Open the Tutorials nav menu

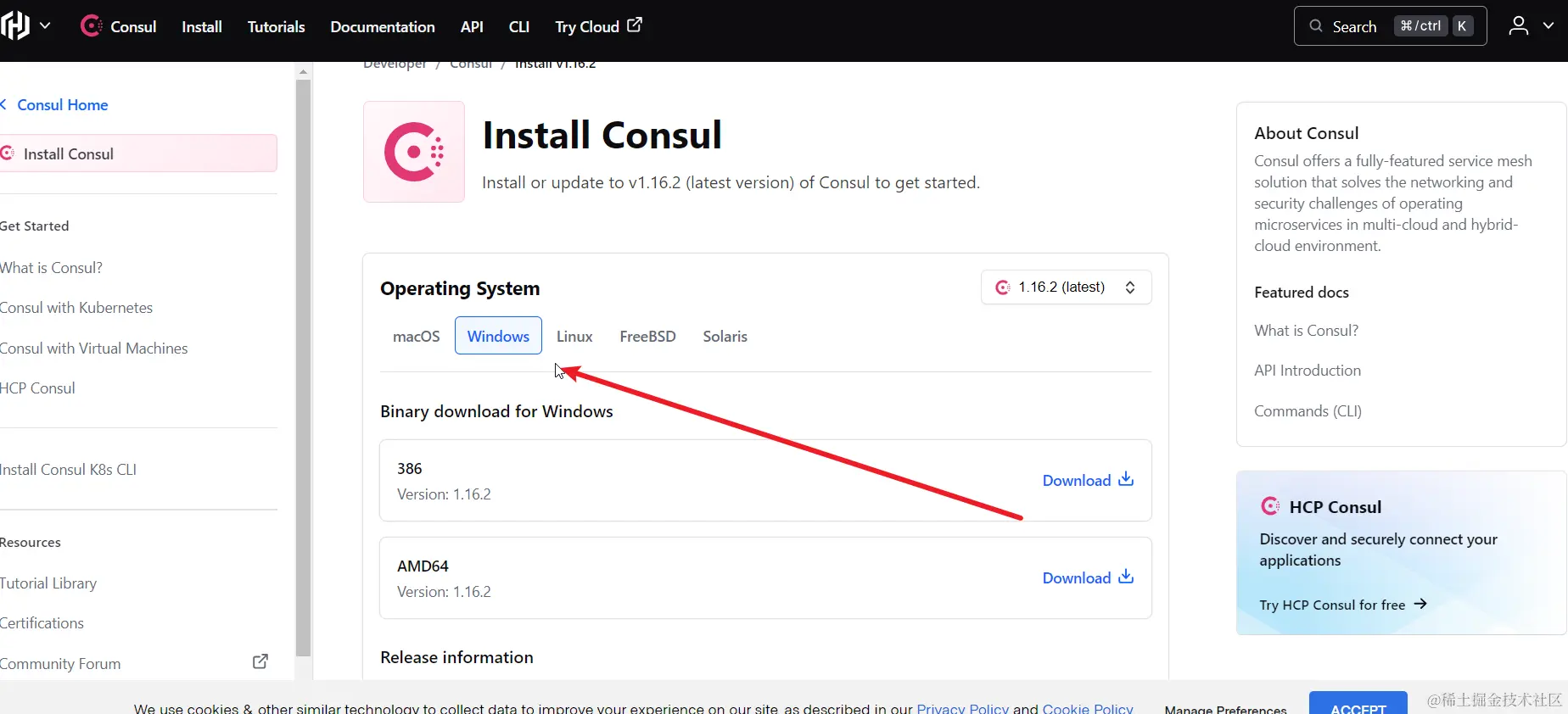tap(276, 26)
